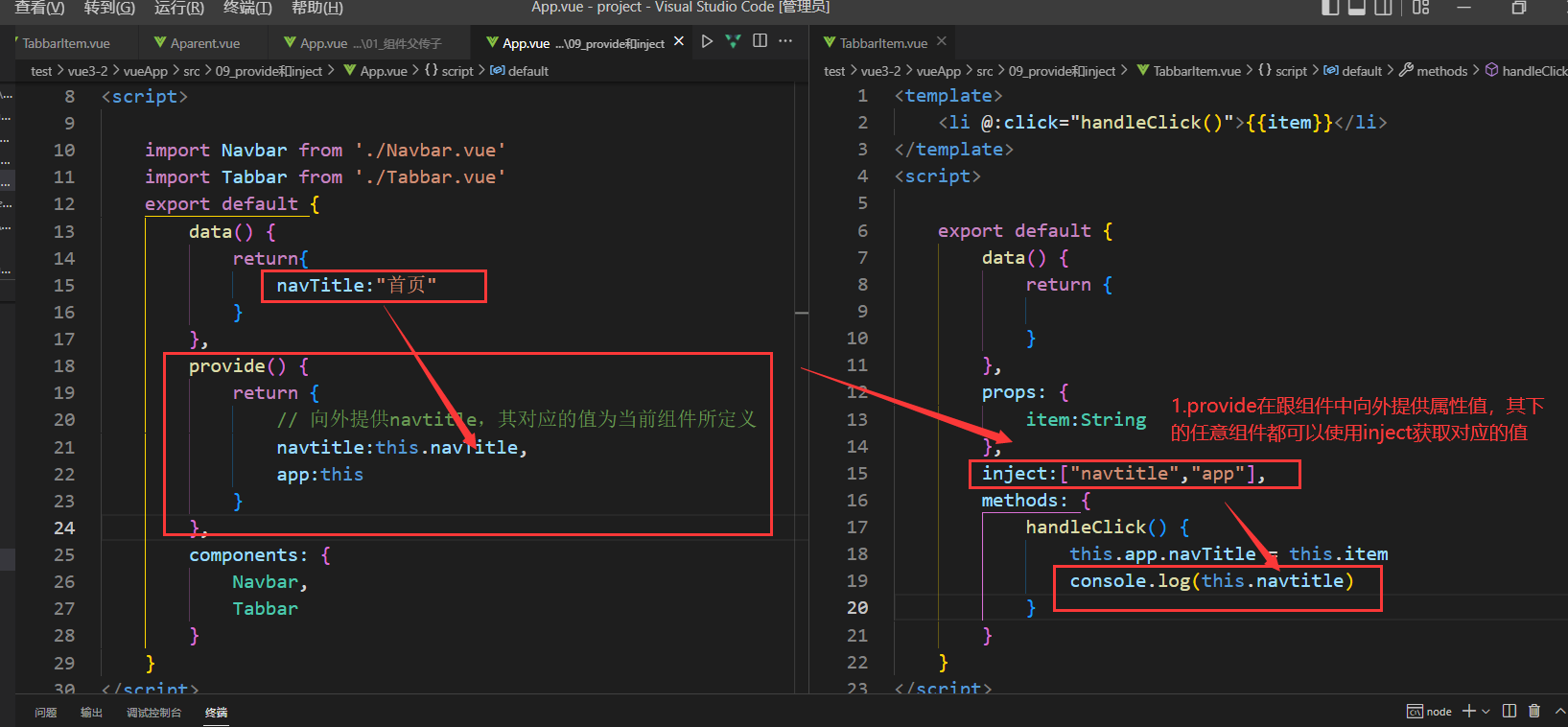
Task: Click 'vueApp' breadcrumb in left editor
Action: click(145, 71)
